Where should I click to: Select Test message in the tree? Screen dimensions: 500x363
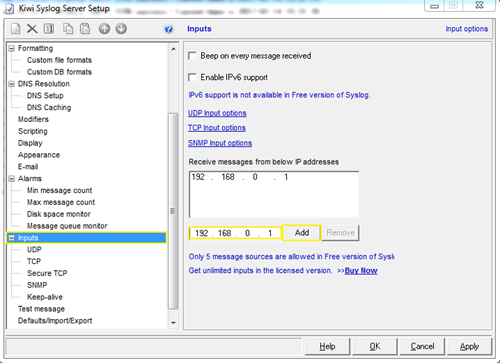click(x=41, y=309)
